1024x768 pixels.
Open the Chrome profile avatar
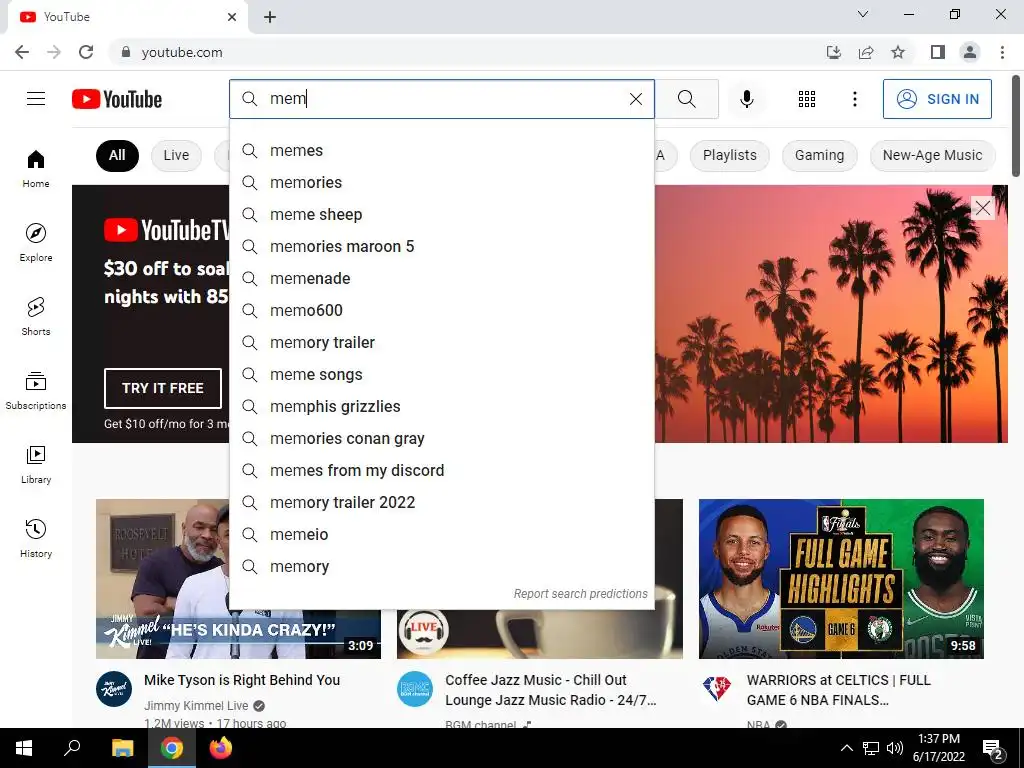pos(970,52)
